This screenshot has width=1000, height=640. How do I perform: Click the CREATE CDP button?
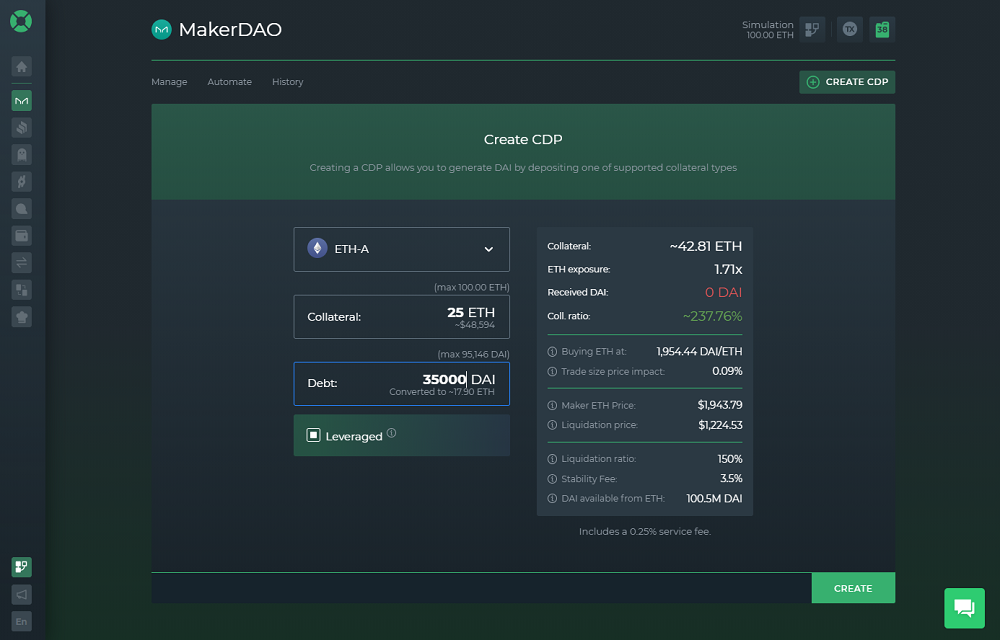[x=847, y=82]
